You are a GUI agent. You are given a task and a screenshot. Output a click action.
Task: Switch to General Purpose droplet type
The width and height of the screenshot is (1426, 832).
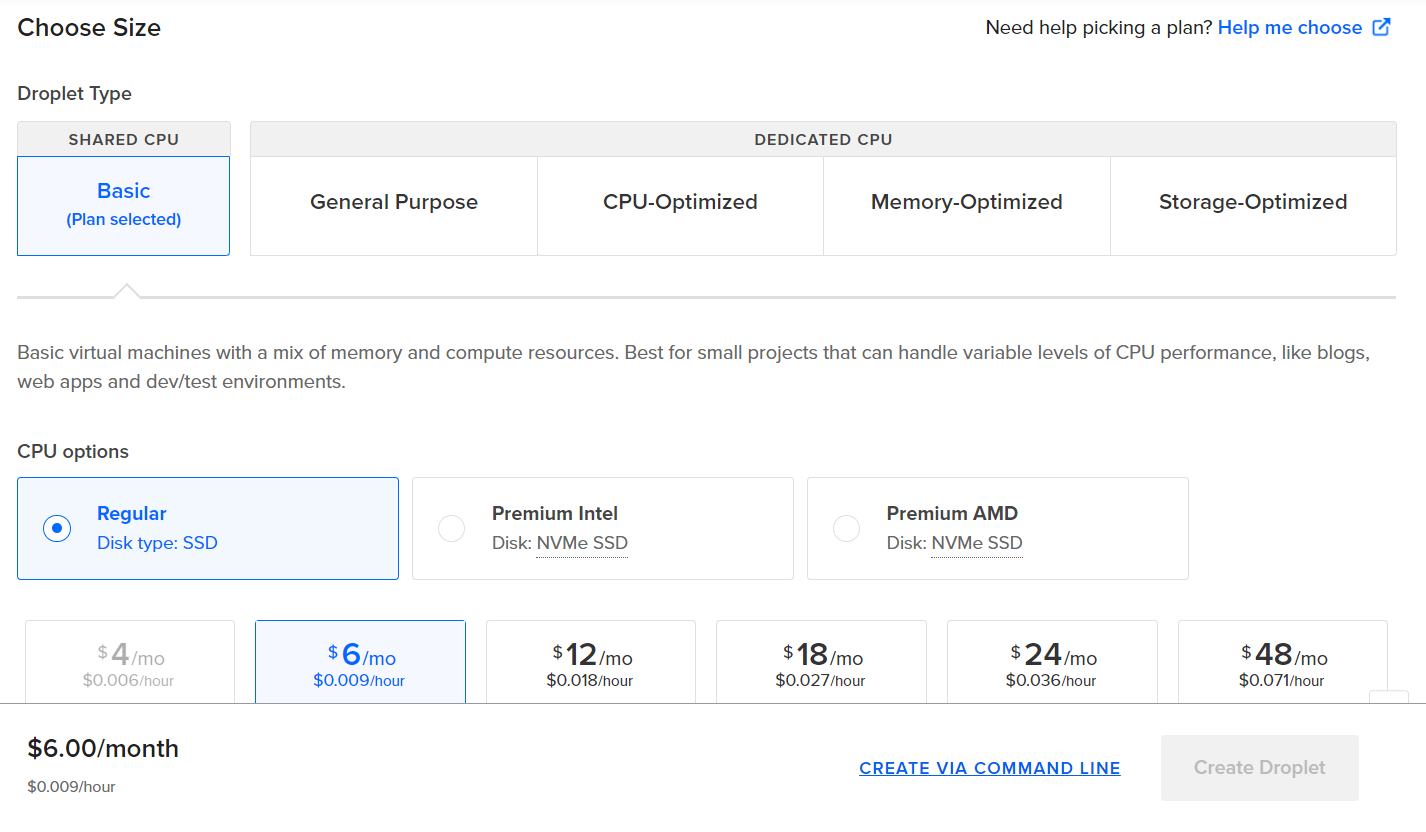coord(394,203)
